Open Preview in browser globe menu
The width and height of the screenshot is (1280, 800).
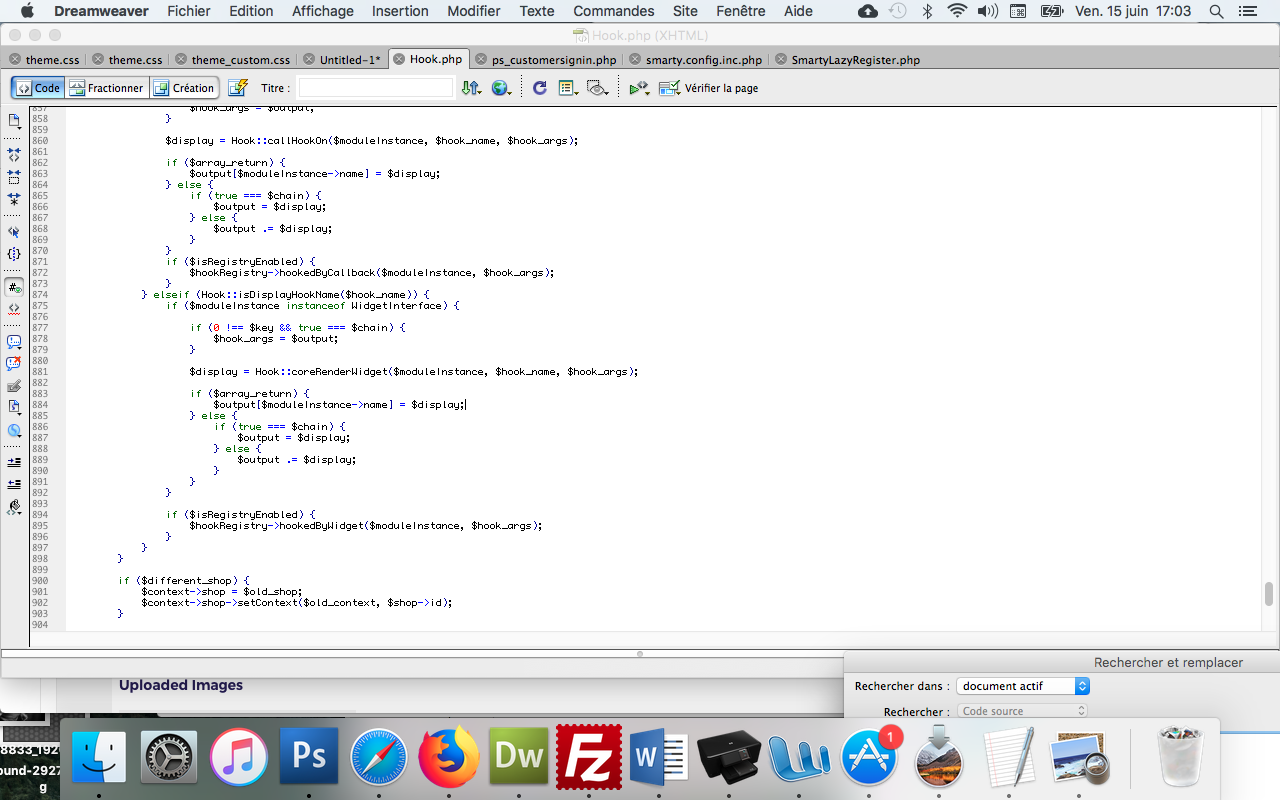click(x=501, y=88)
